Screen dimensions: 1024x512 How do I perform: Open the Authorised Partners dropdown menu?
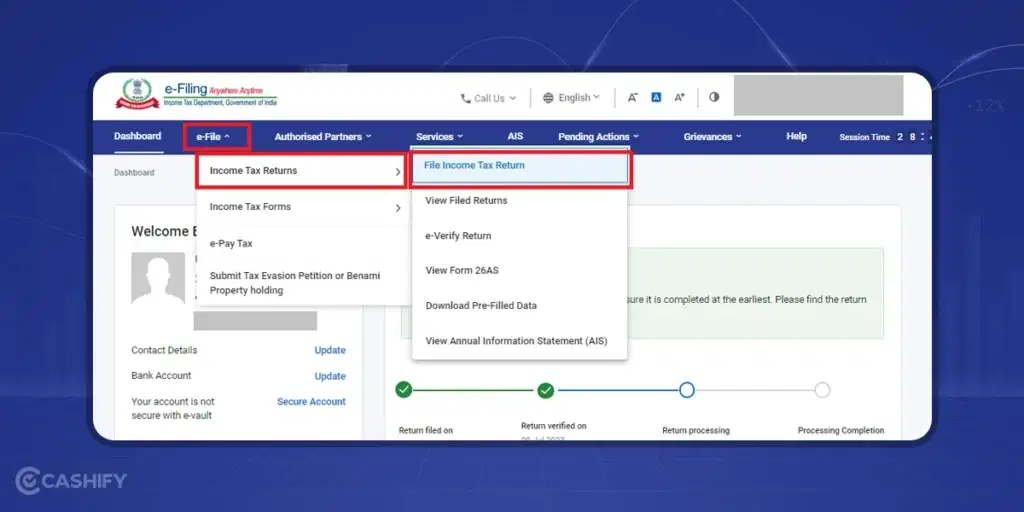click(x=323, y=136)
